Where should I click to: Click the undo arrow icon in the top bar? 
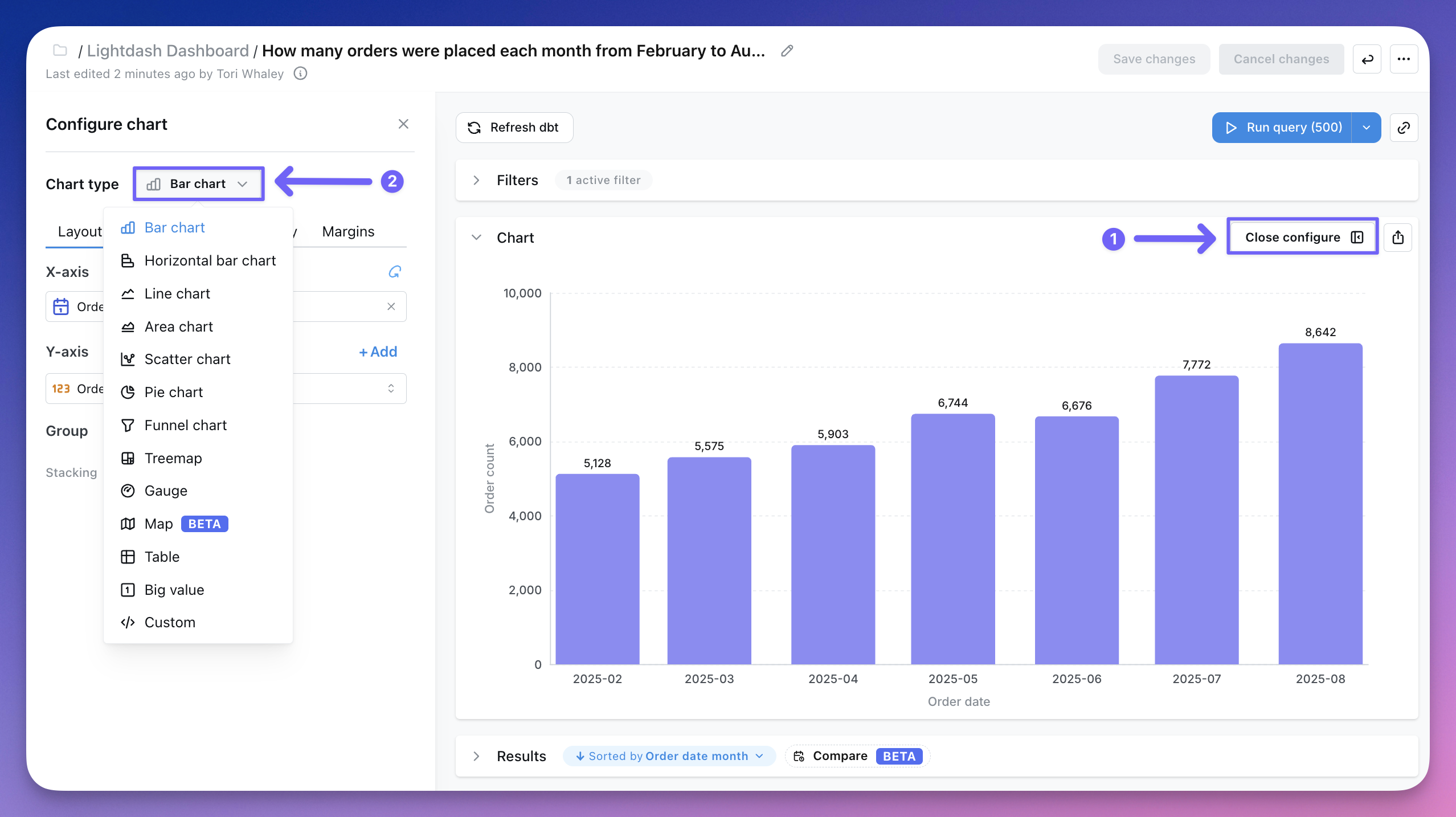pos(1367,59)
